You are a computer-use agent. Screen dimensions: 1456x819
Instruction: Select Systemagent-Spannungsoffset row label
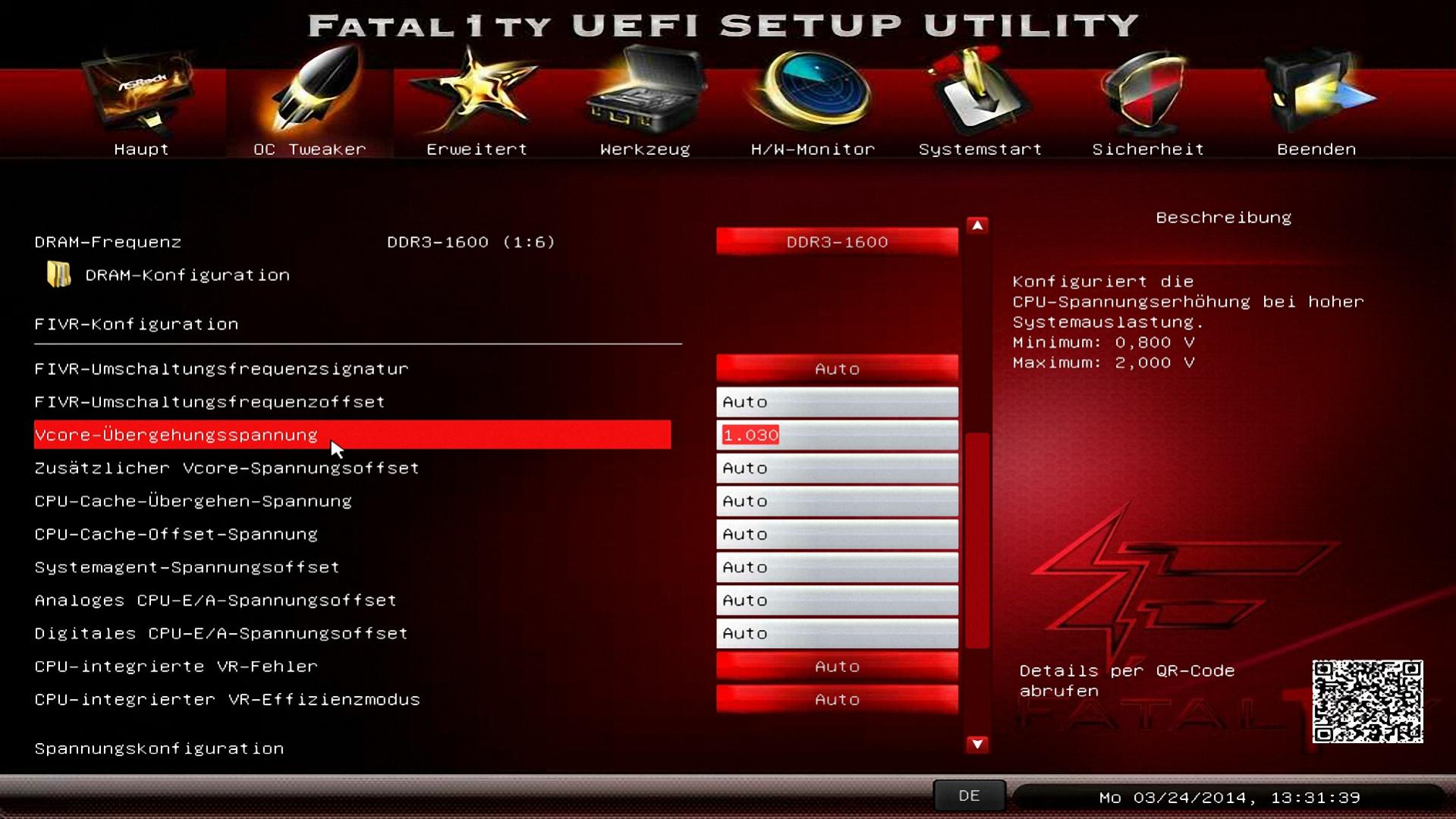coord(187,567)
